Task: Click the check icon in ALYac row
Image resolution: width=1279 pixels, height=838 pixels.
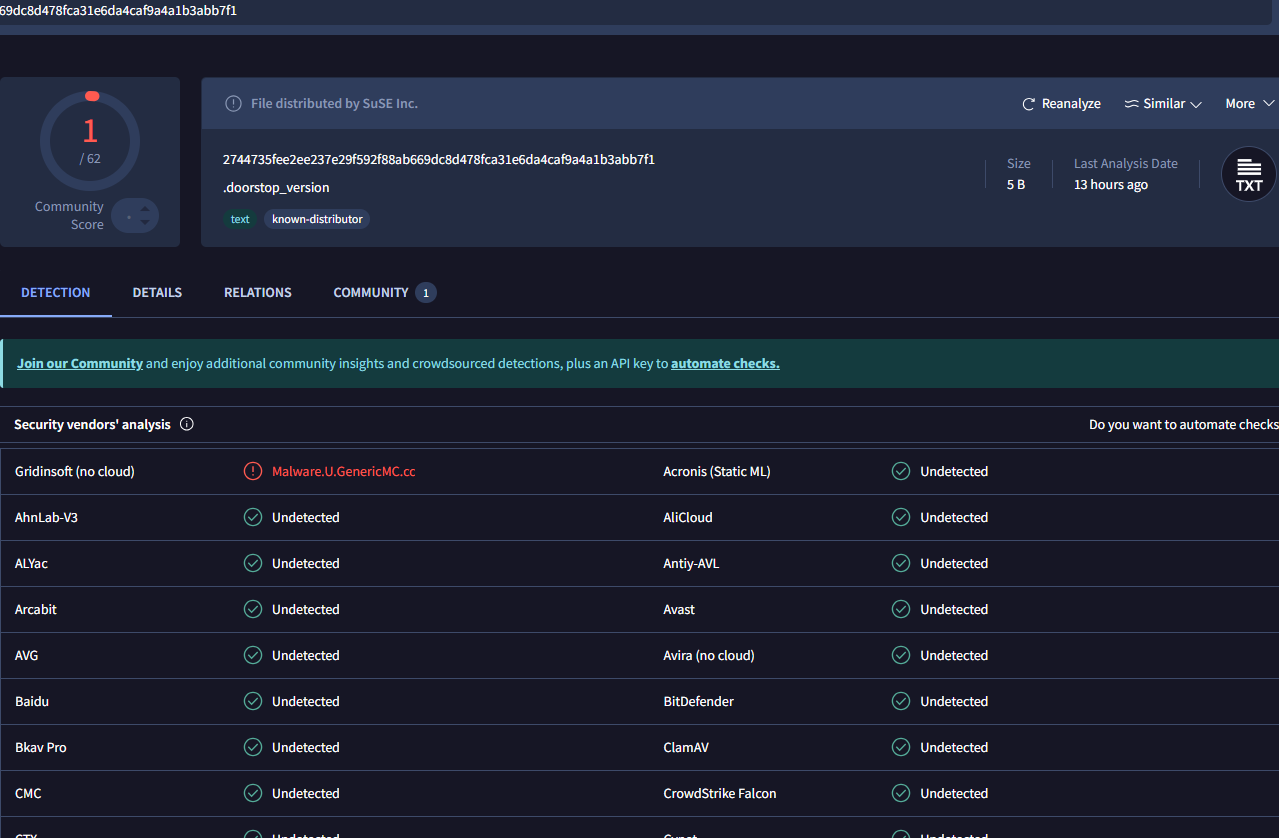Action: [x=253, y=563]
